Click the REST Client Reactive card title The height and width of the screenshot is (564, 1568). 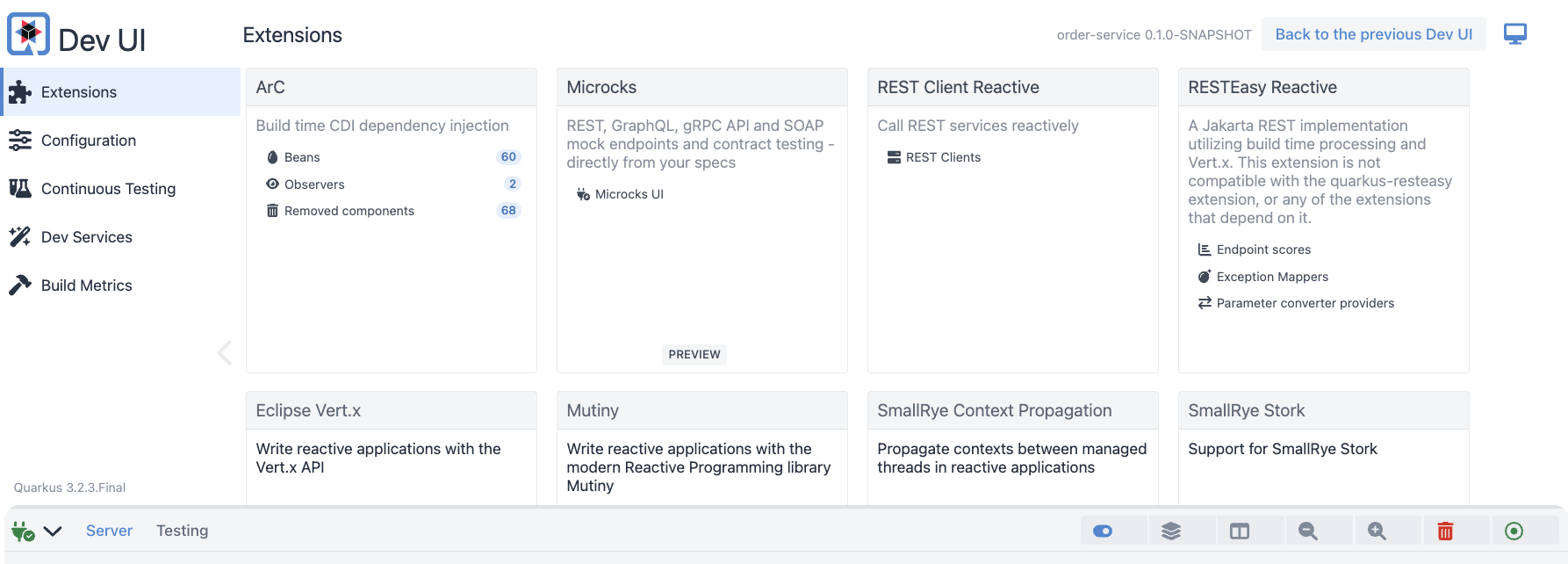click(x=958, y=87)
